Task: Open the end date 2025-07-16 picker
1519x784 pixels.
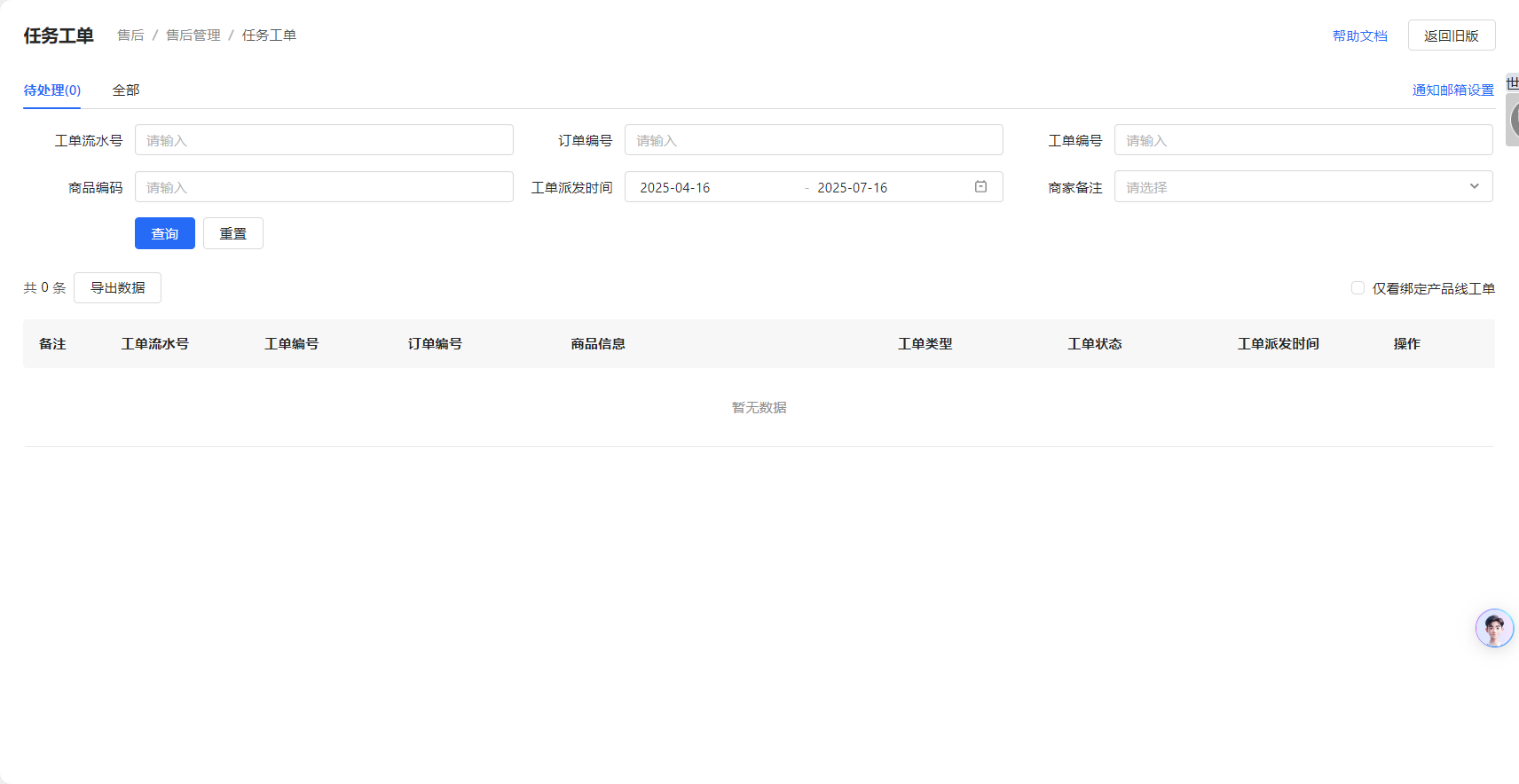Action: (852, 188)
